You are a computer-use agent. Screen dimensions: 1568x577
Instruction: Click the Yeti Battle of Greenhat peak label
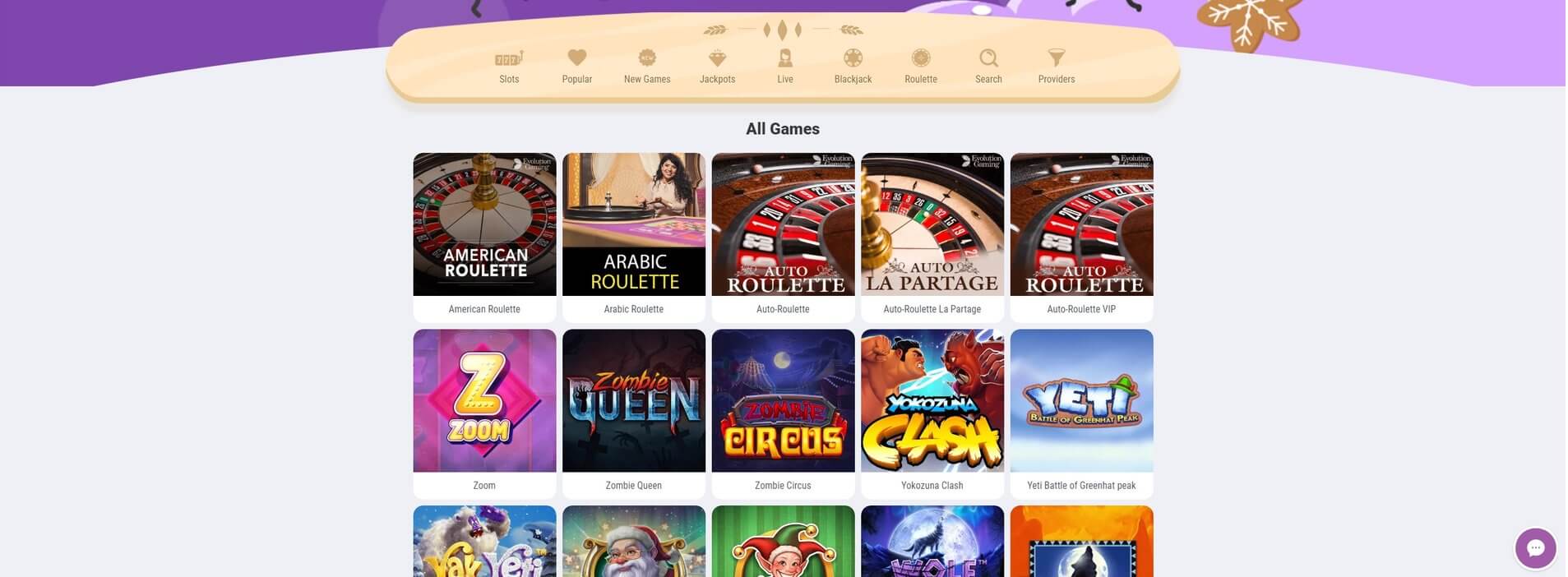tap(1081, 486)
